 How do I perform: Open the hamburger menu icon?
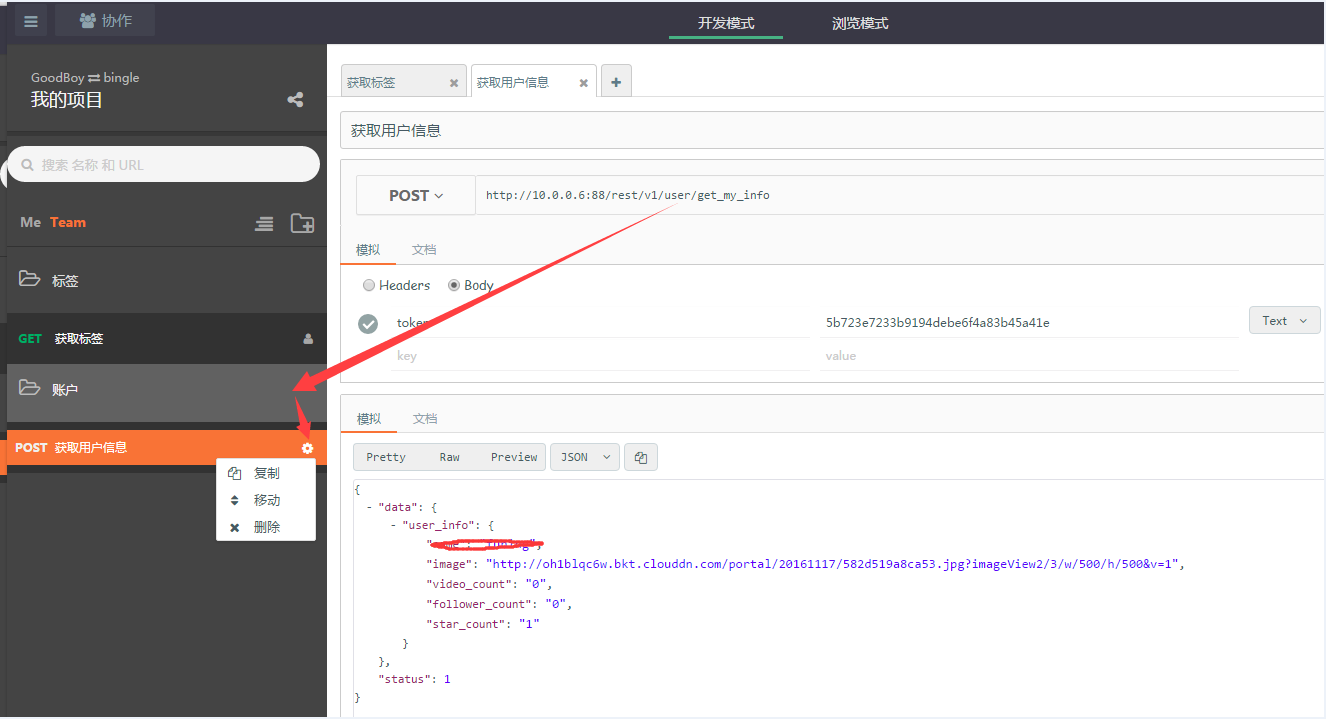coord(31,21)
